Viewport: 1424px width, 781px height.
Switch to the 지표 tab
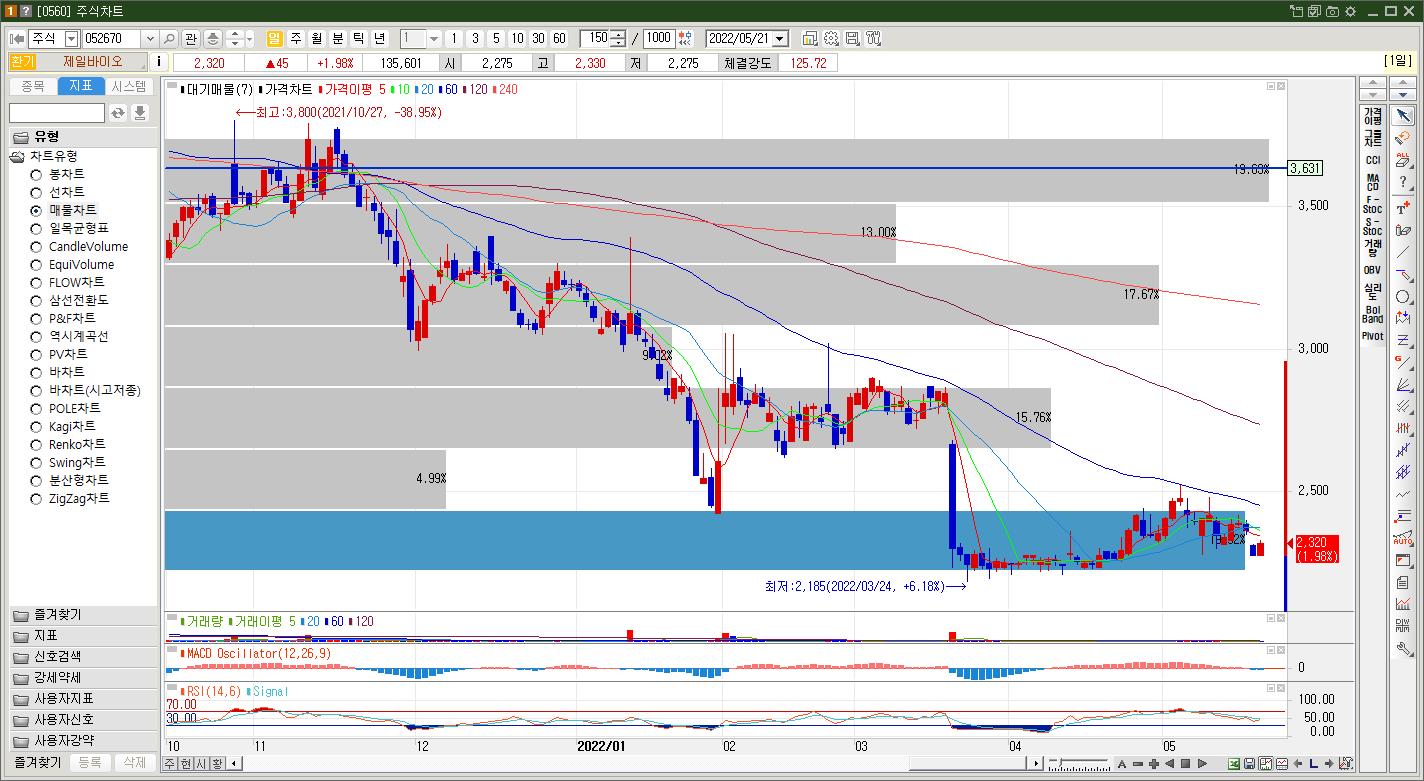[x=82, y=86]
